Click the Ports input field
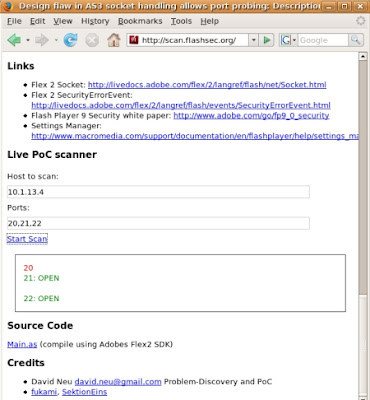 point(158,223)
